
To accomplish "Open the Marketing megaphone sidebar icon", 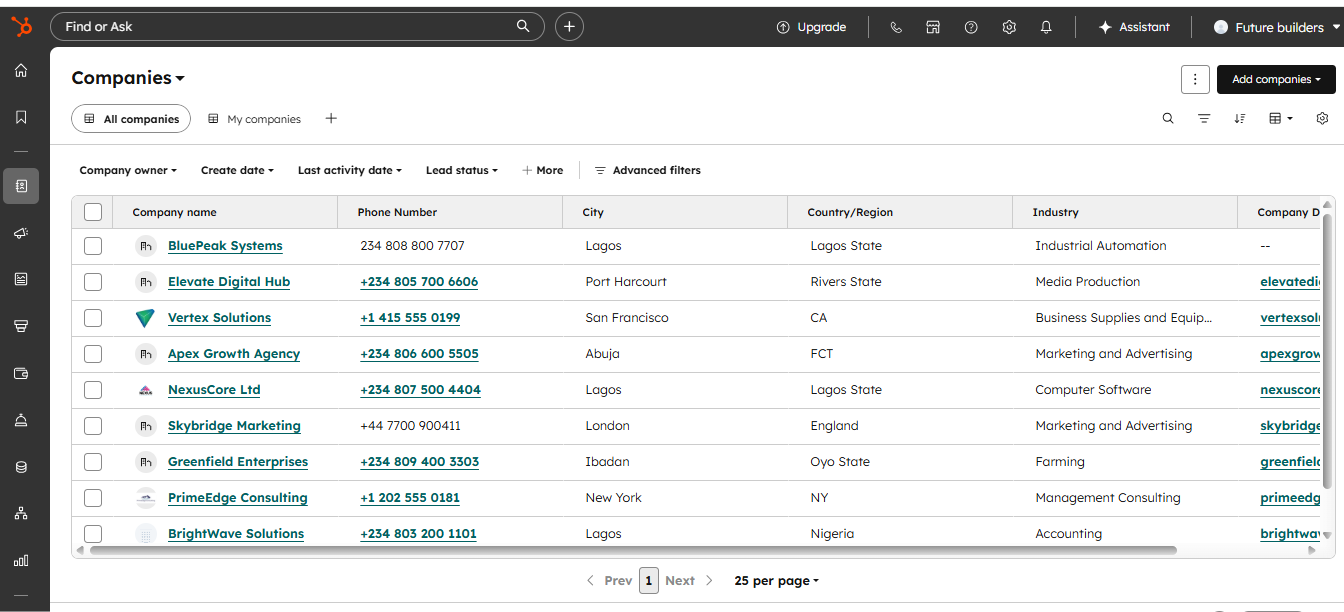I will coord(21,233).
